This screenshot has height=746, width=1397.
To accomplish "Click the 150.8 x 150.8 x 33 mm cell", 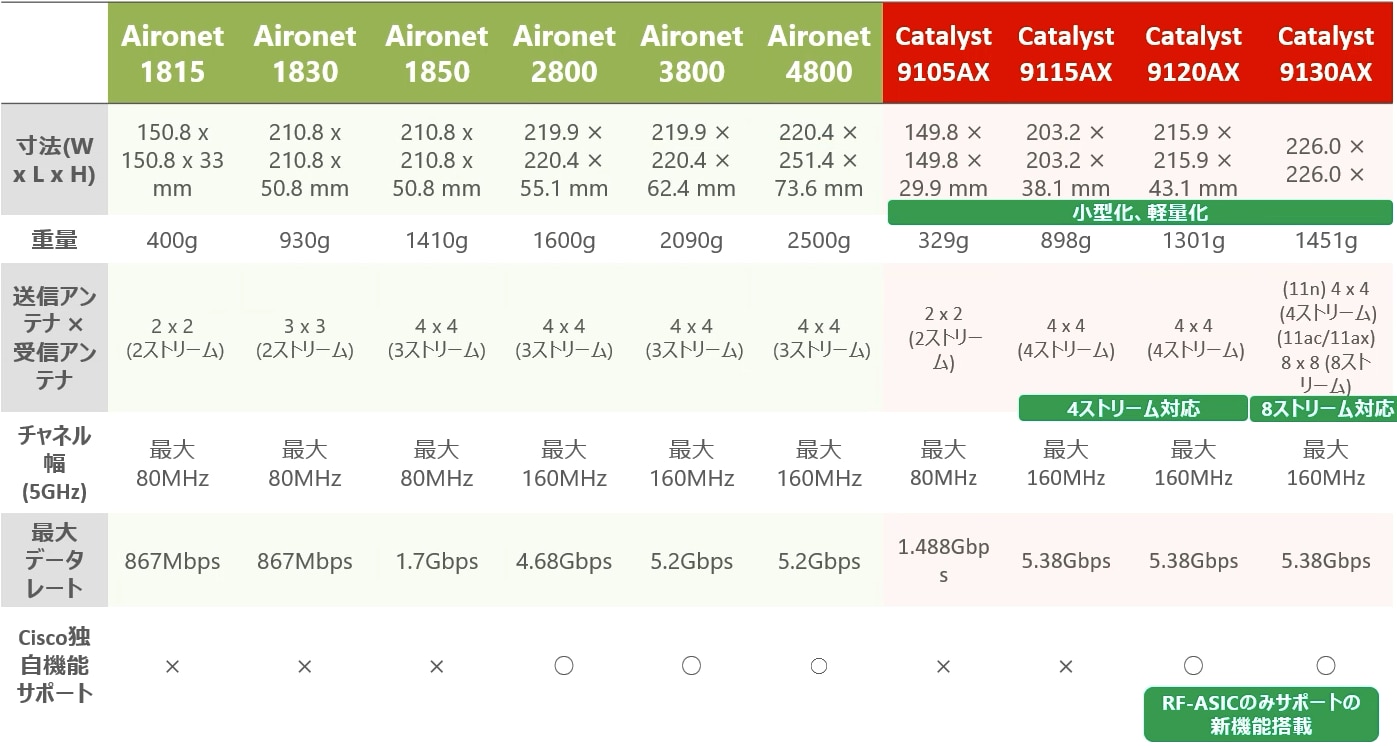I will 173,160.
